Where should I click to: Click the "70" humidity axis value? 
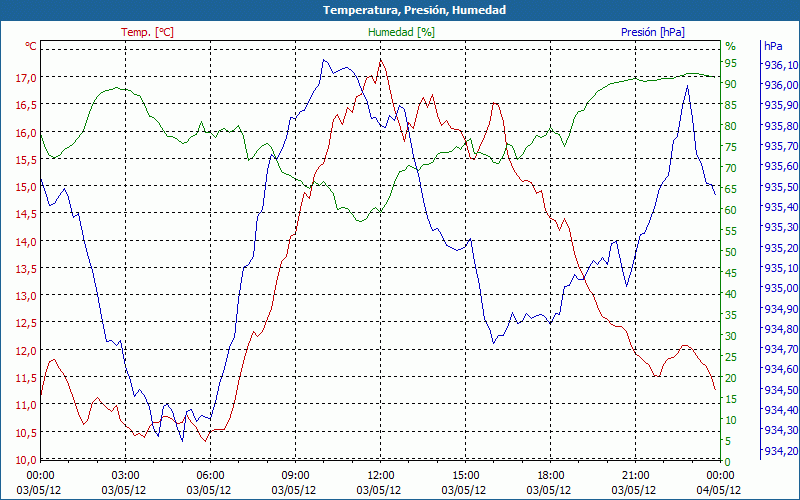731,168
